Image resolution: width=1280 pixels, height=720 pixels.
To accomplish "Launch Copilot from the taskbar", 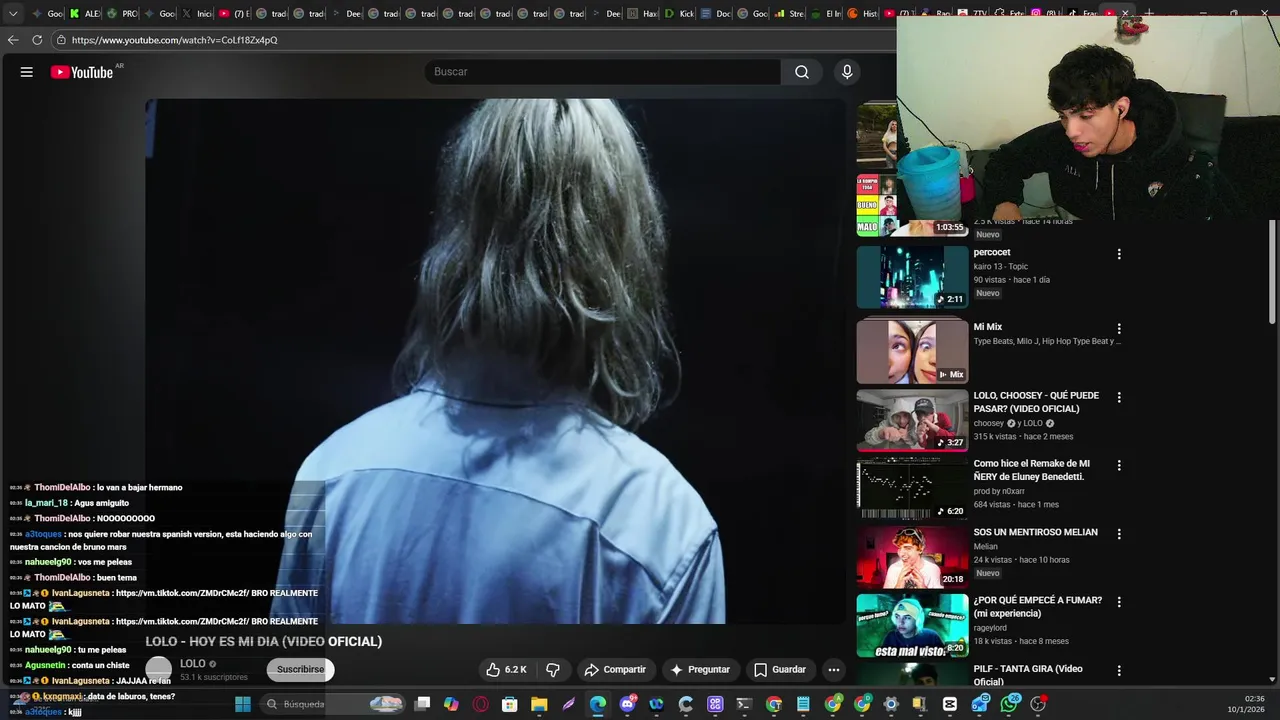I will [451, 704].
